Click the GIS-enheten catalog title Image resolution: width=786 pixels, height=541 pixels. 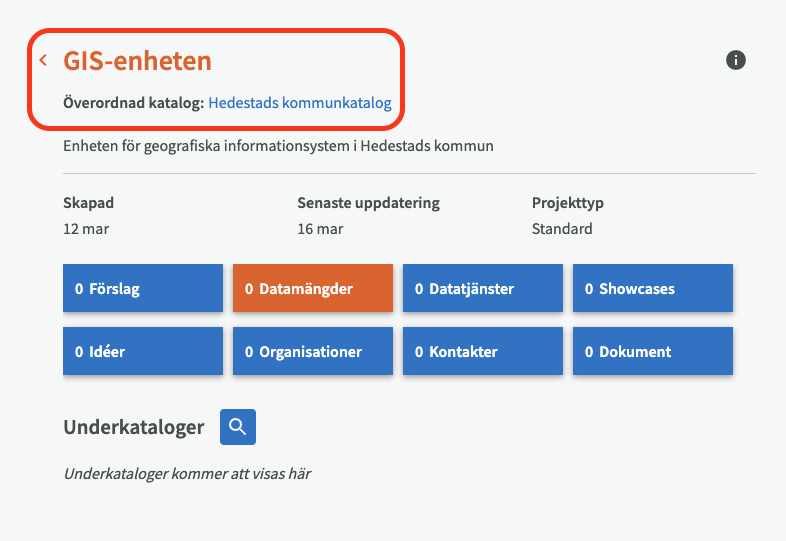pos(138,61)
